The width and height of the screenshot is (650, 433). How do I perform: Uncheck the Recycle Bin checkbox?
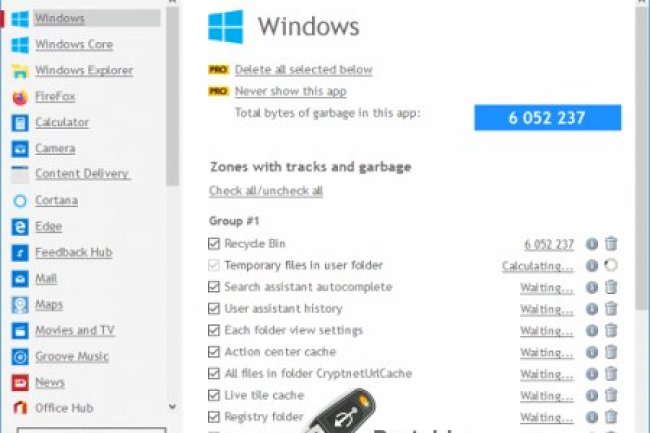coord(214,244)
